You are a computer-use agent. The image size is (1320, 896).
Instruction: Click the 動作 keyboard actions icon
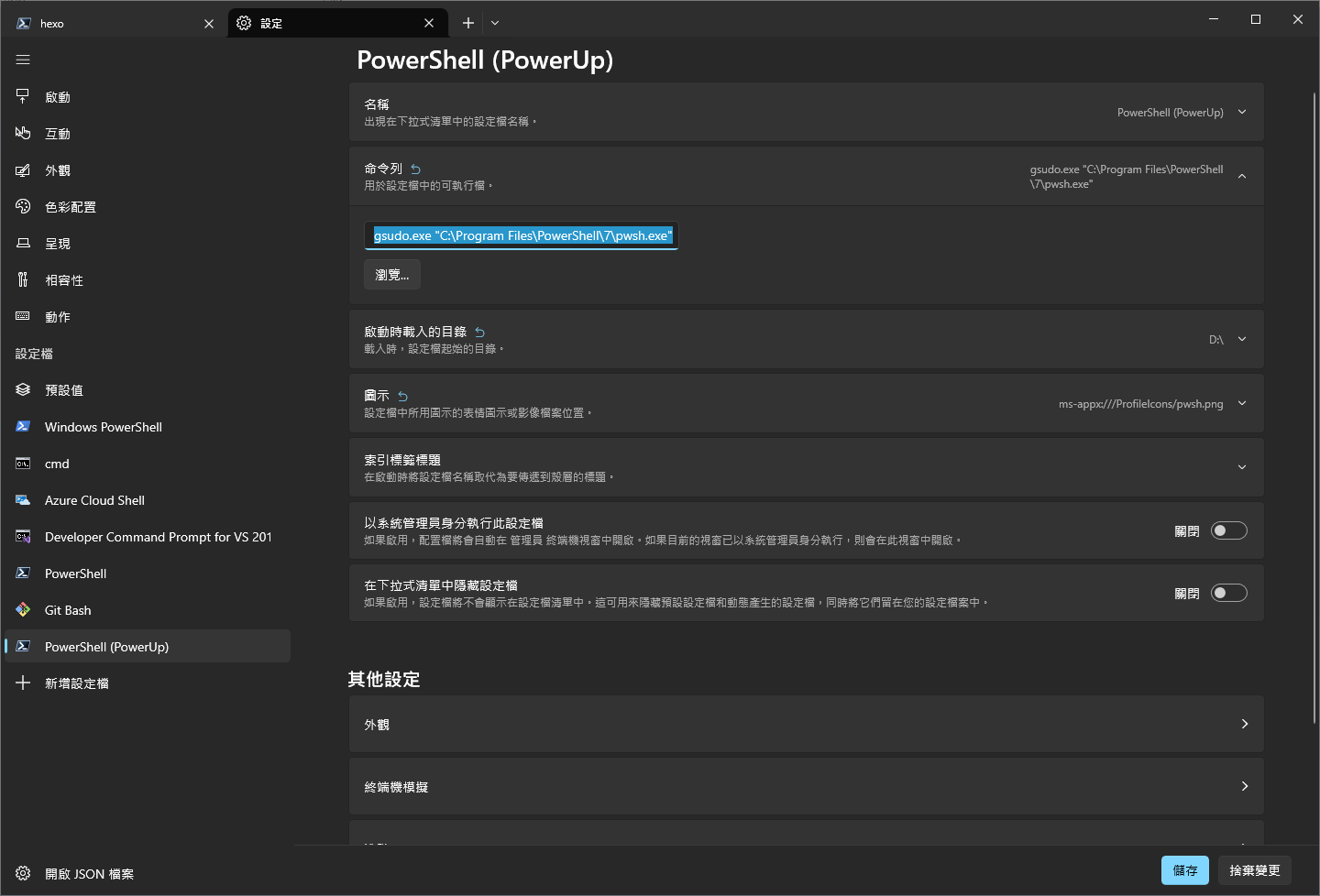(x=23, y=316)
